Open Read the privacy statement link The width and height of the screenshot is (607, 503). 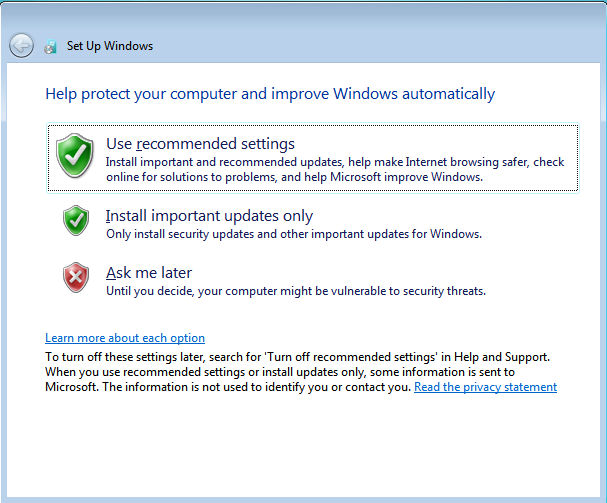[x=485, y=387]
